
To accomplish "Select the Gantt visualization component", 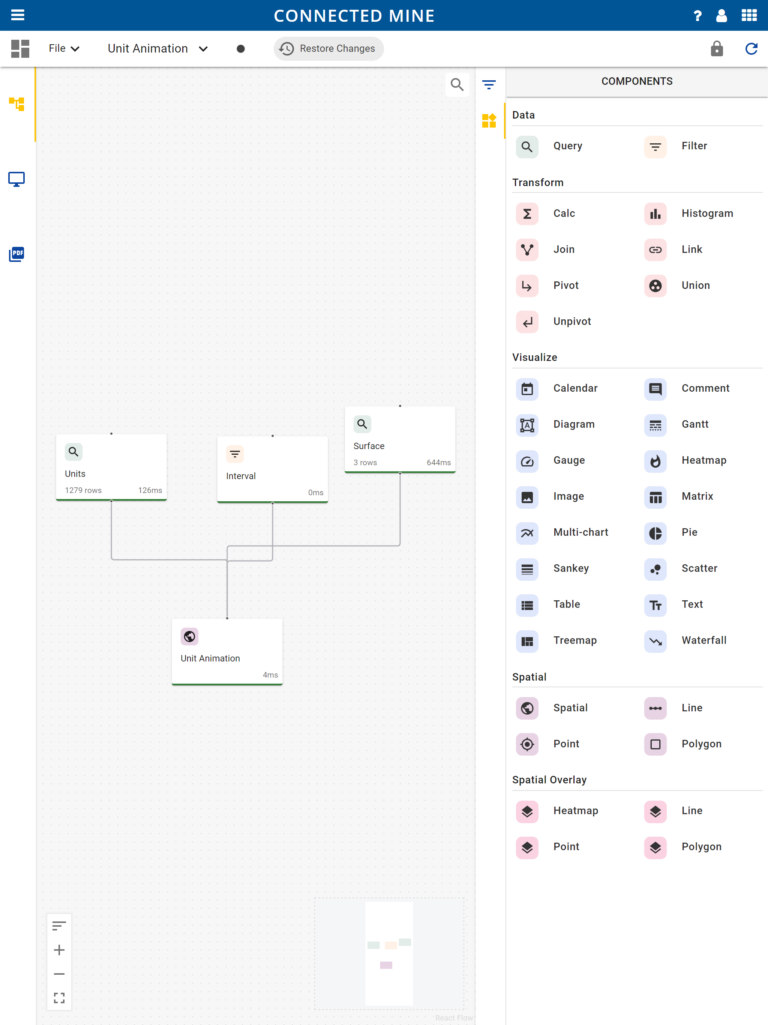I will pyautogui.click(x=655, y=424).
